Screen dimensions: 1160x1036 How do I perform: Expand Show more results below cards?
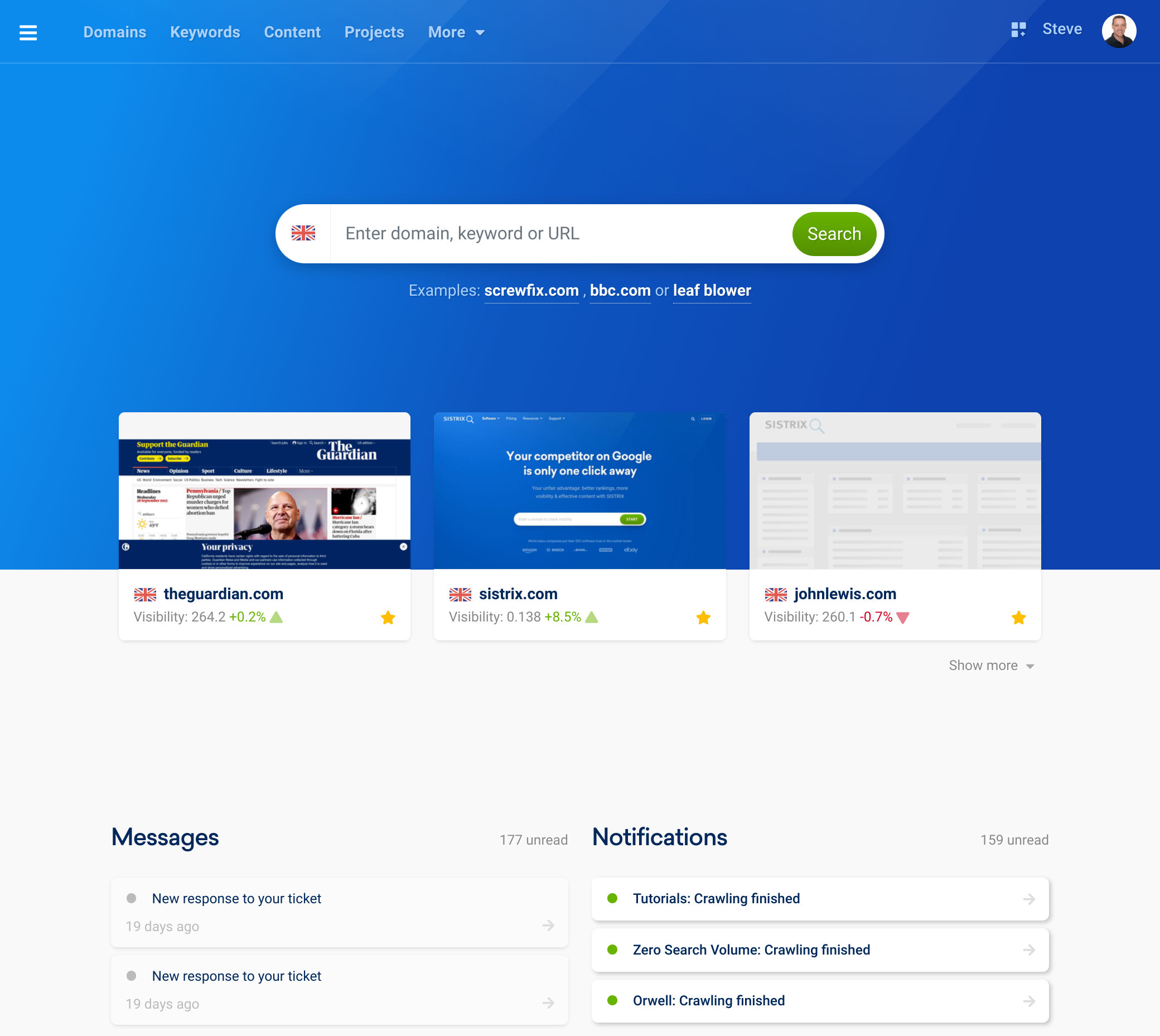[991, 665]
